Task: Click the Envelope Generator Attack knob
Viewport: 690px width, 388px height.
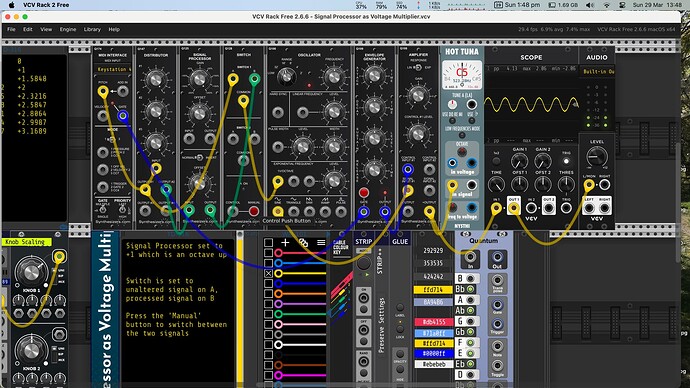Action: tap(374, 75)
